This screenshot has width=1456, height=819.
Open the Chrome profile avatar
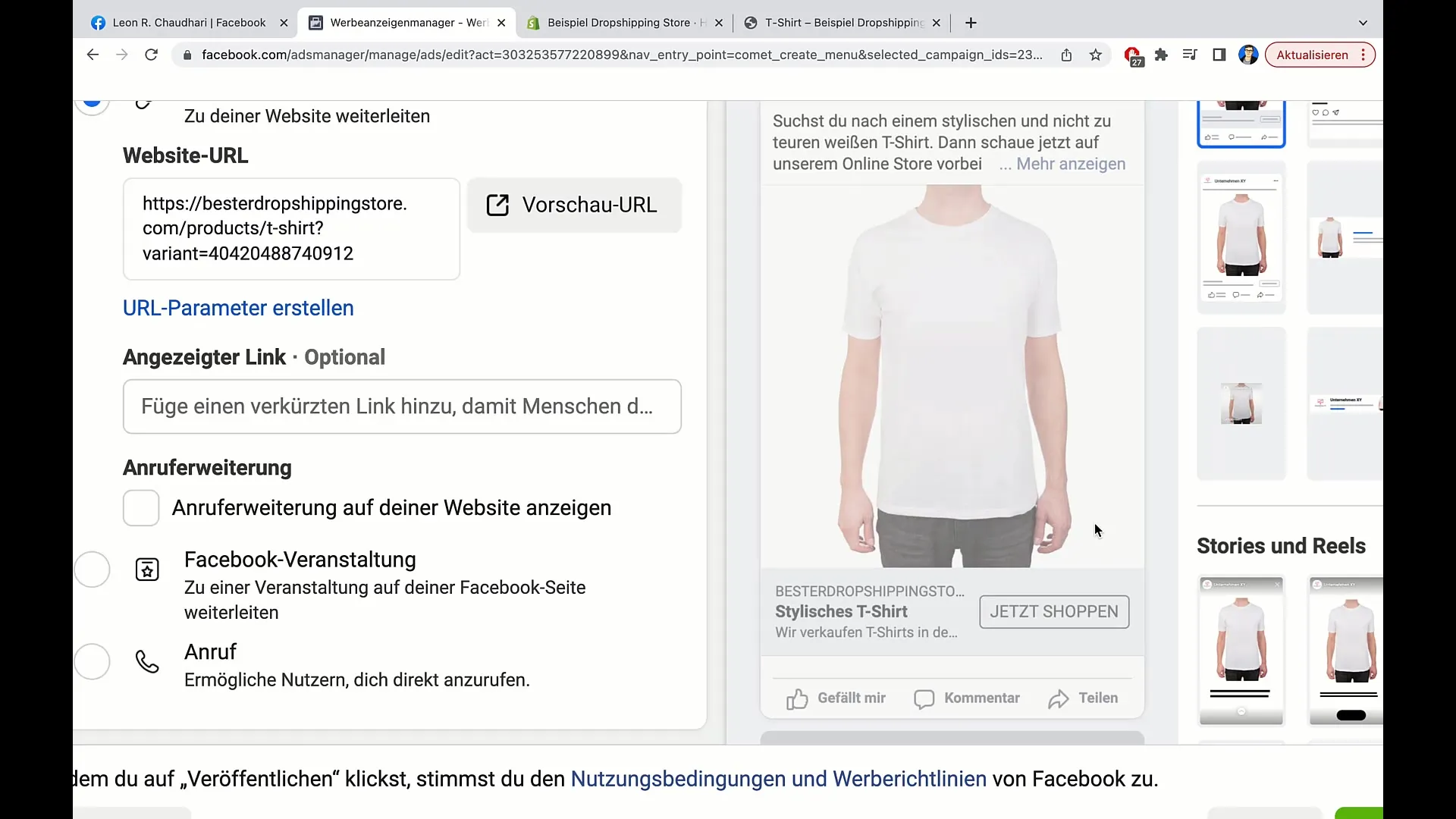pyautogui.click(x=1248, y=55)
